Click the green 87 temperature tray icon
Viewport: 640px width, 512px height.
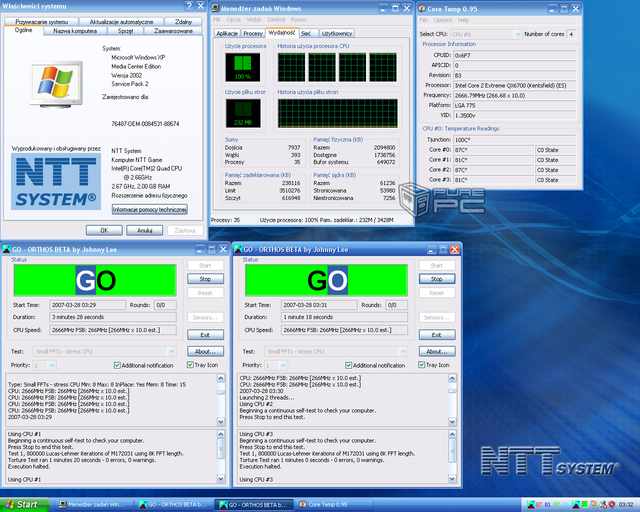point(556,505)
